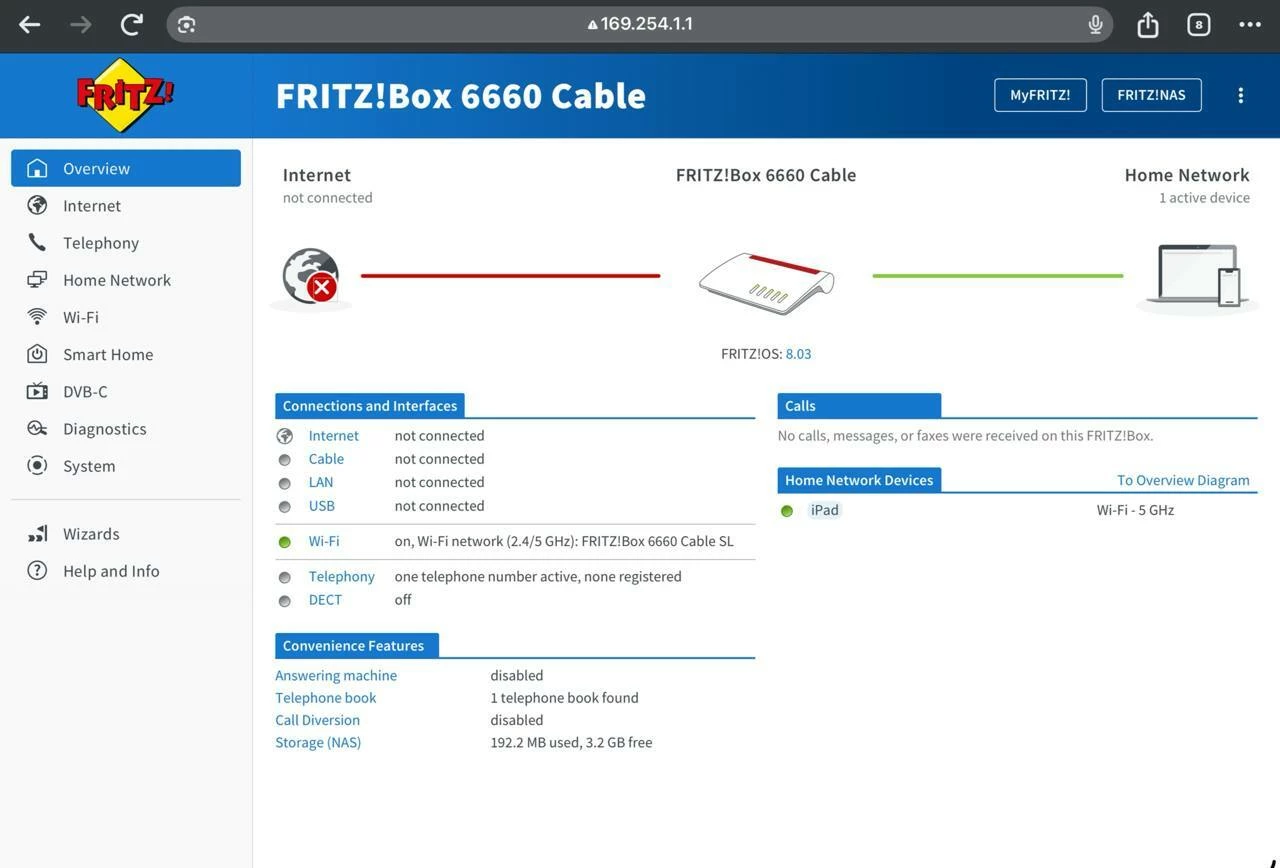Screen dimensions: 1280x868
Task: Open the LAN connection link
Action: [321, 482]
